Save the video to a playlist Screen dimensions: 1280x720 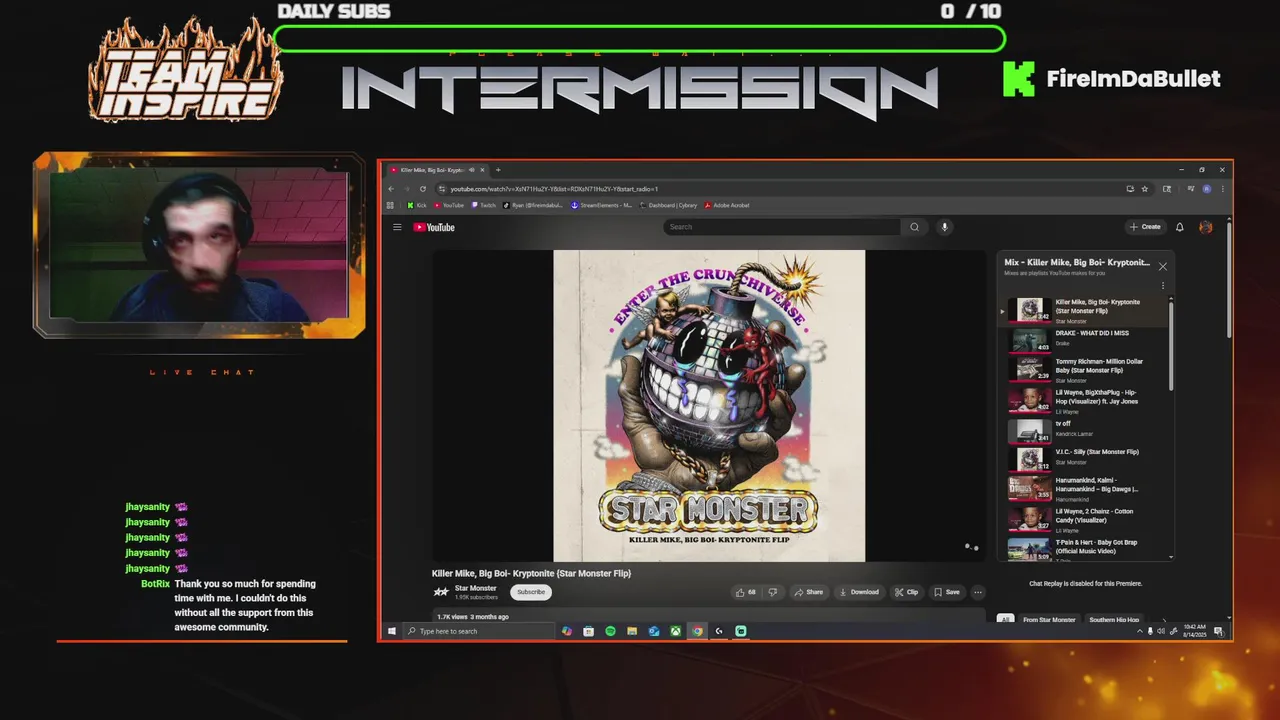click(x=947, y=592)
